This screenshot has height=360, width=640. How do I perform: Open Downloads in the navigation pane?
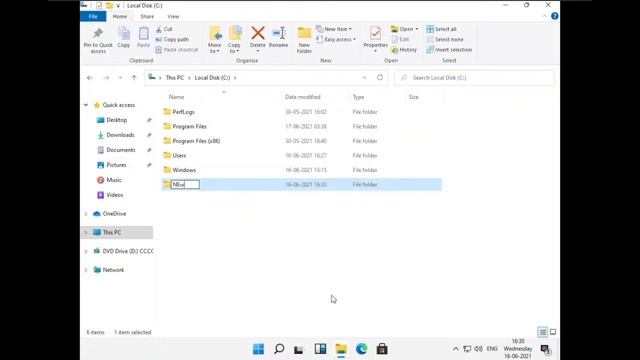click(x=120, y=135)
